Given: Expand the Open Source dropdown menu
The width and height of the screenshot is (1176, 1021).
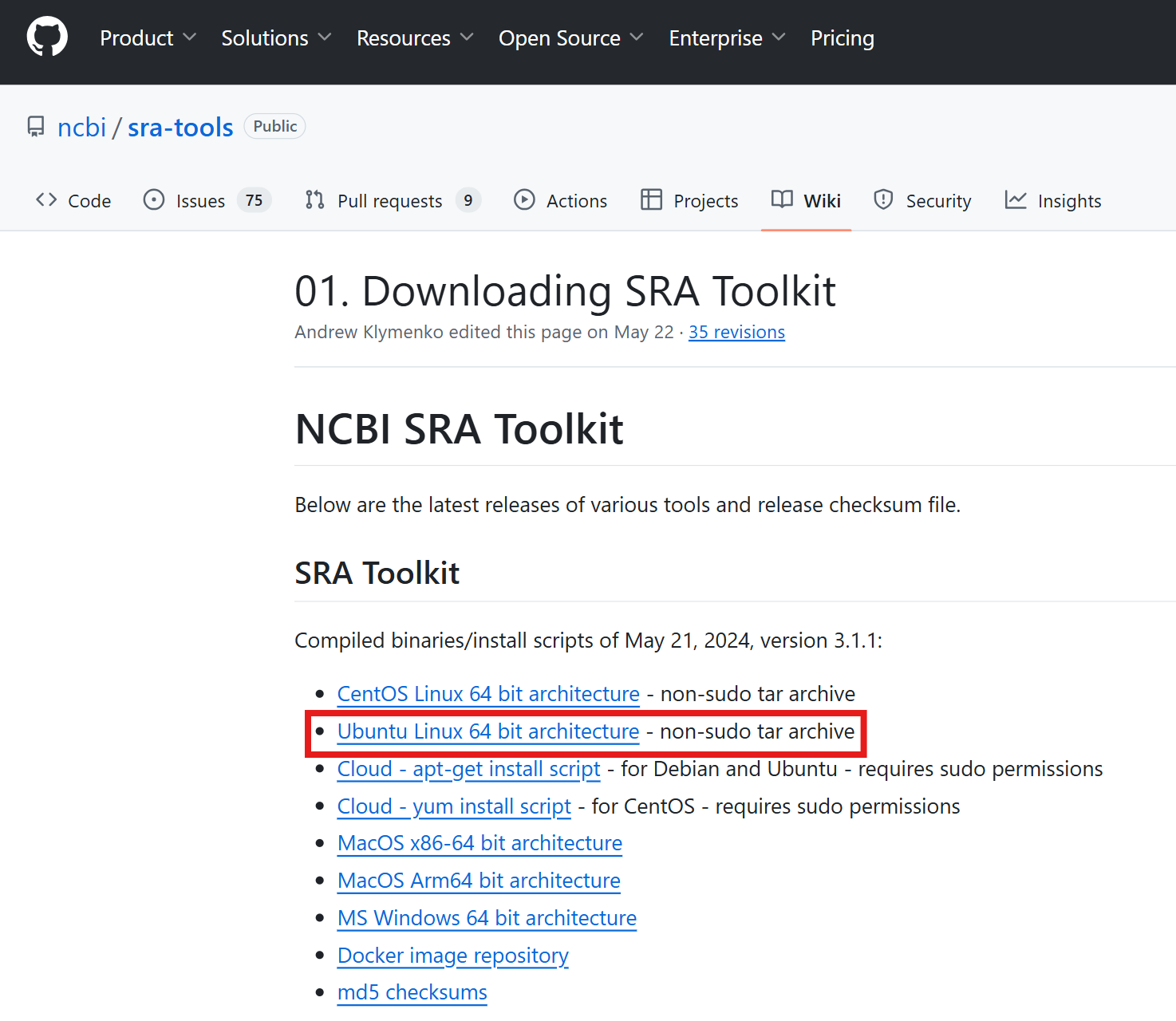Looking at the screenshot, I should [570, 37].
